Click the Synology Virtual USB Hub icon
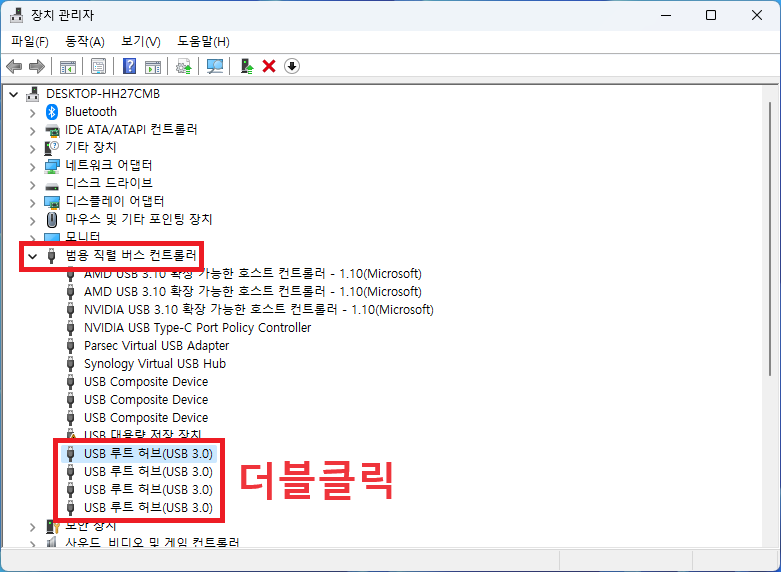The height and width of the screenshot is (572, 781). (x=70, y=364)
